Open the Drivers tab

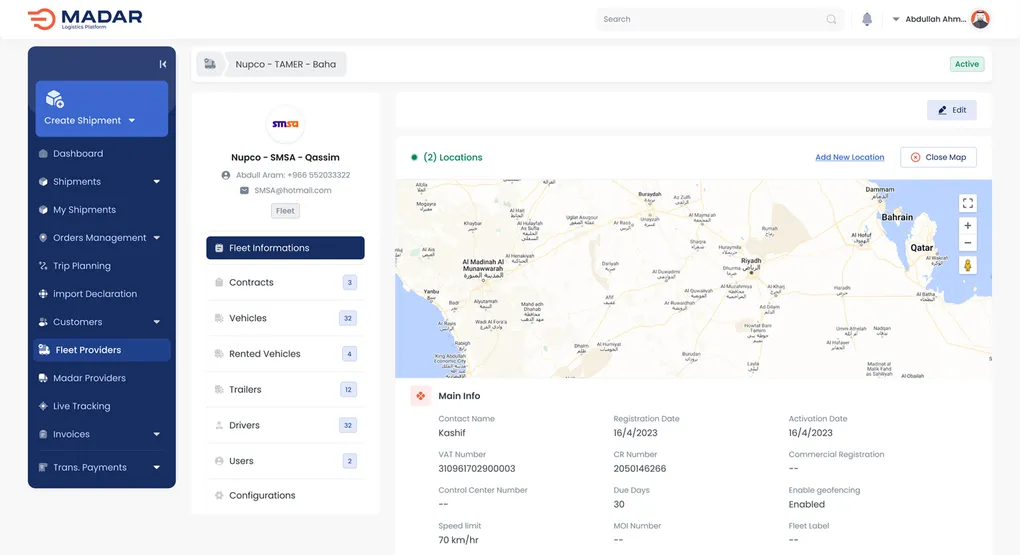(x=285, y=425)
